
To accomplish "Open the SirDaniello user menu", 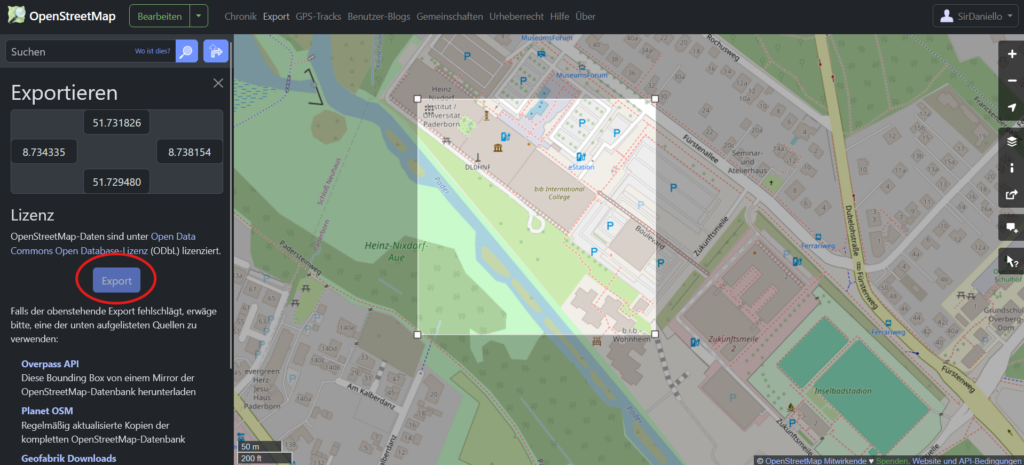I will pyautogui.click(x=977, y=16).
